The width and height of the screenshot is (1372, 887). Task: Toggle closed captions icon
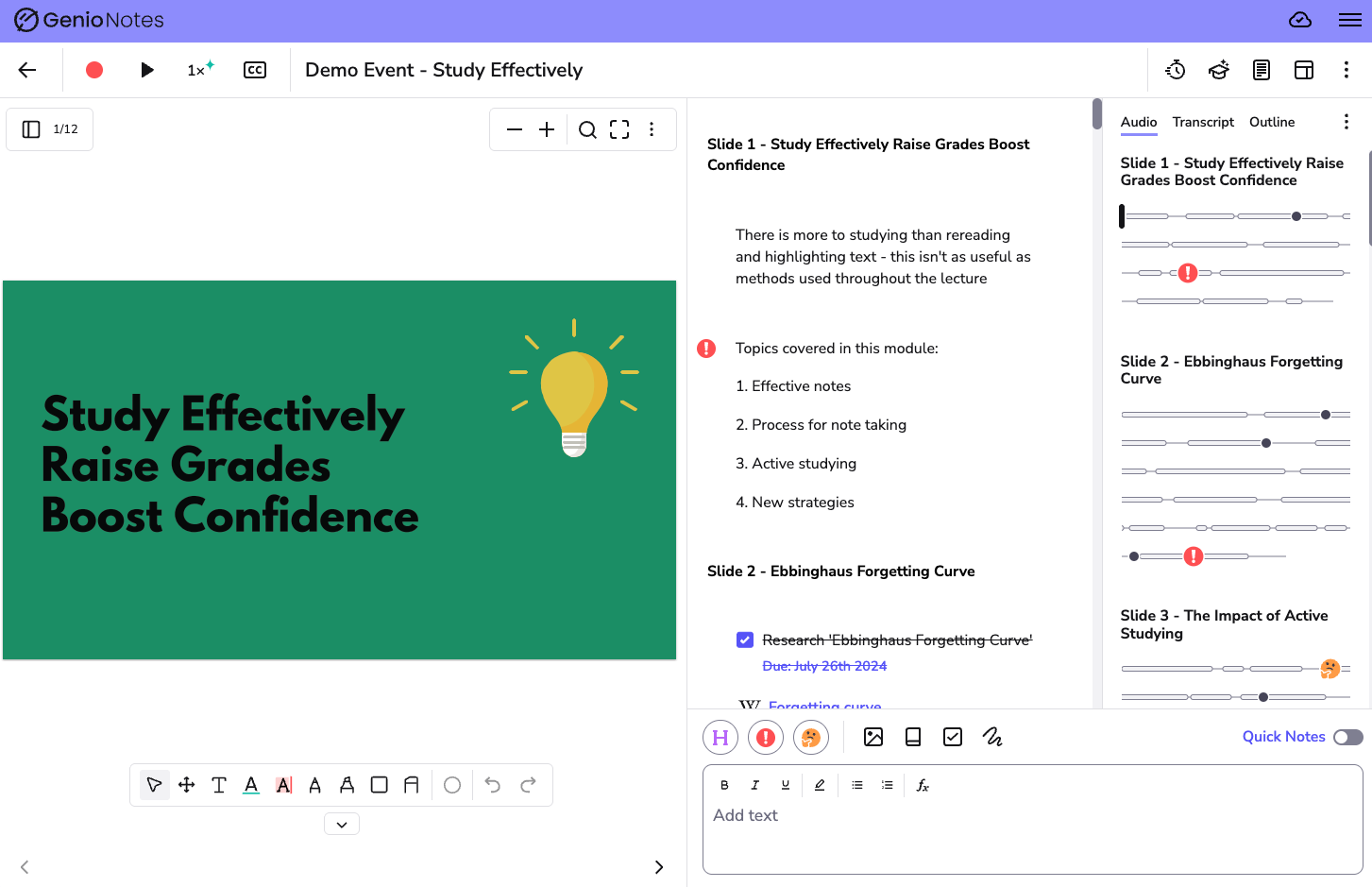[x=255, y=70]
